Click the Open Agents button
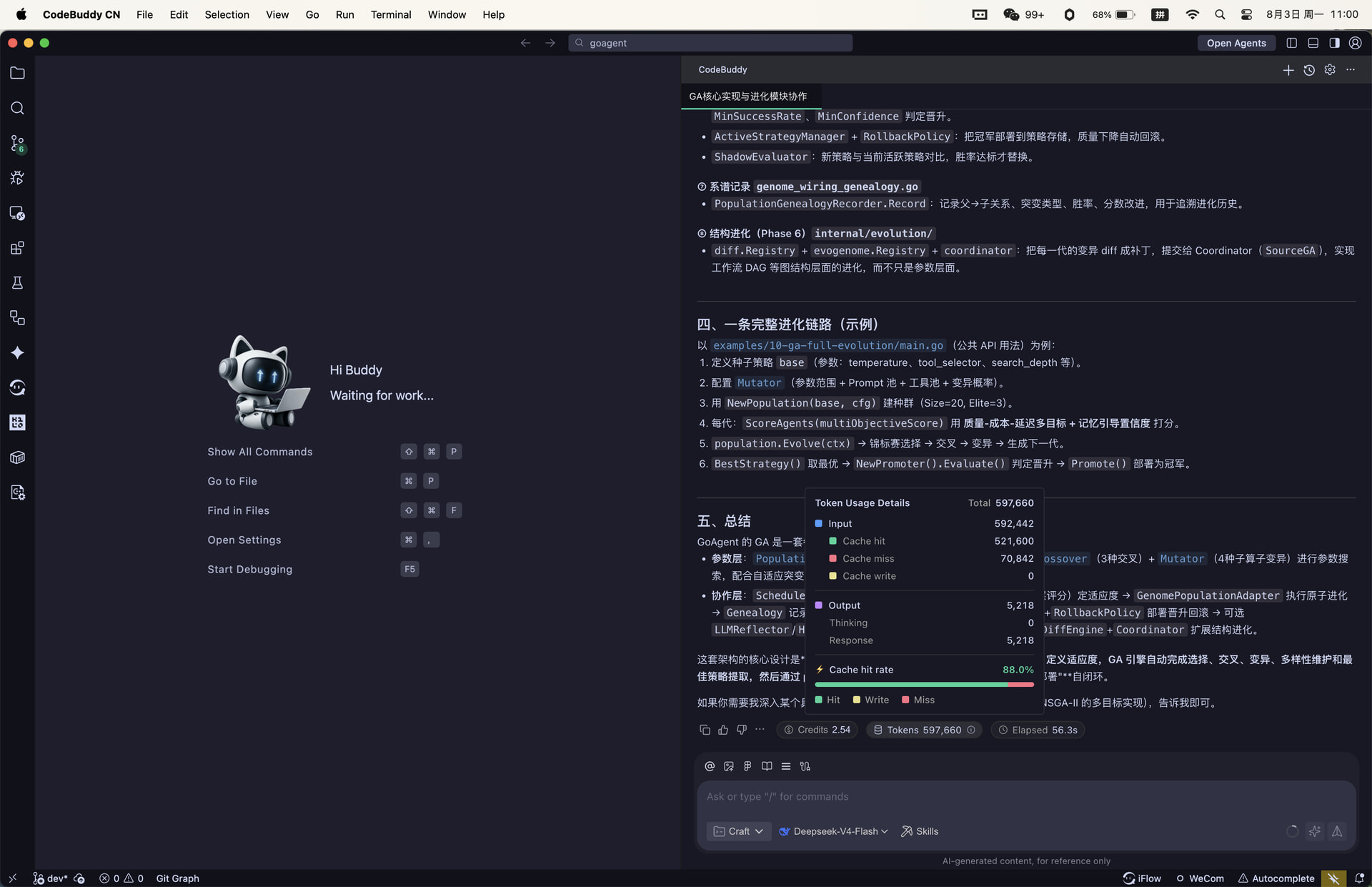 click(x=1236, y=43)
